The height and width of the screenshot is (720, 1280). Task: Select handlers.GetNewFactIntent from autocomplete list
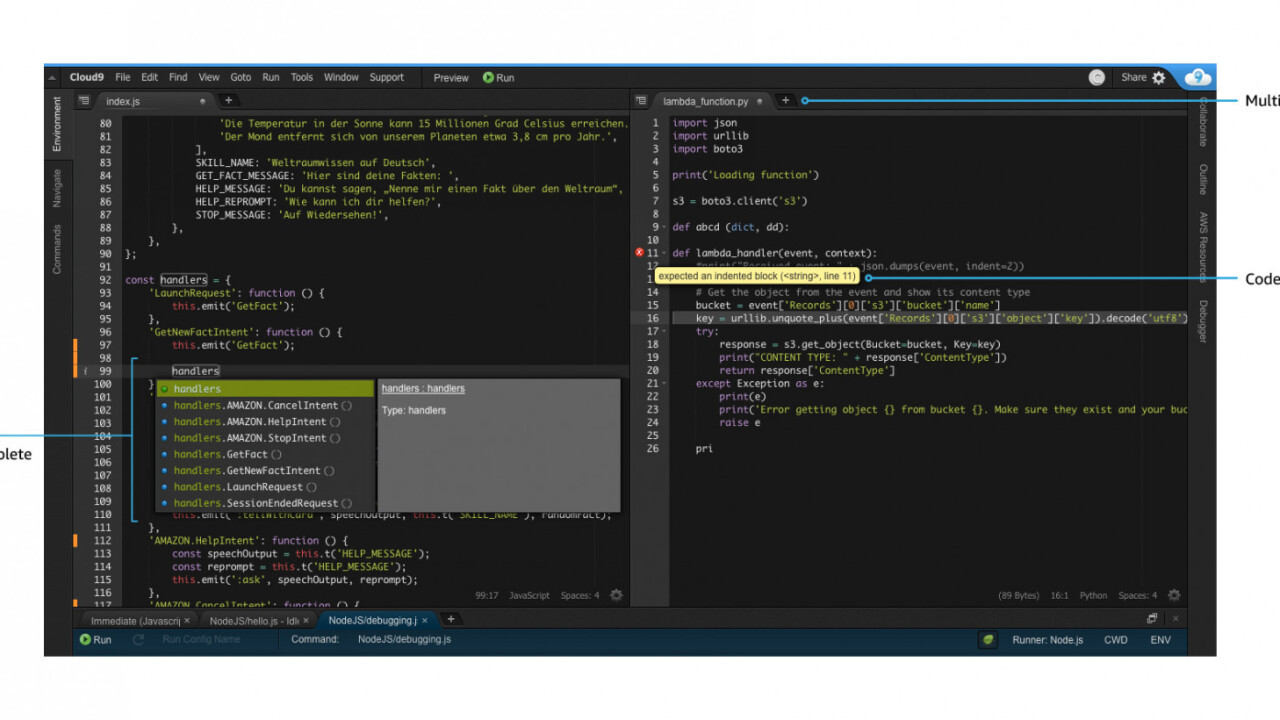click(x=246, y=471)
